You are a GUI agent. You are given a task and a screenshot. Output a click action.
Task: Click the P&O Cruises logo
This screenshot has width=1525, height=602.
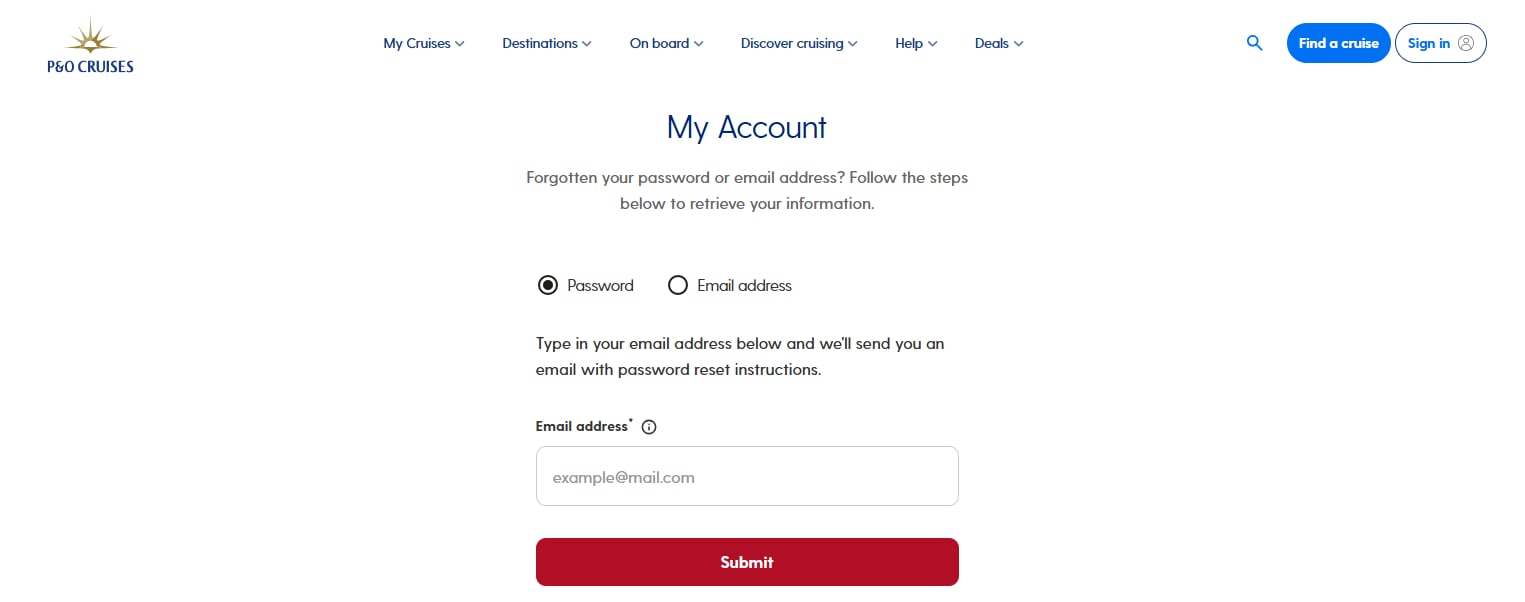click(x=90, y=45)
